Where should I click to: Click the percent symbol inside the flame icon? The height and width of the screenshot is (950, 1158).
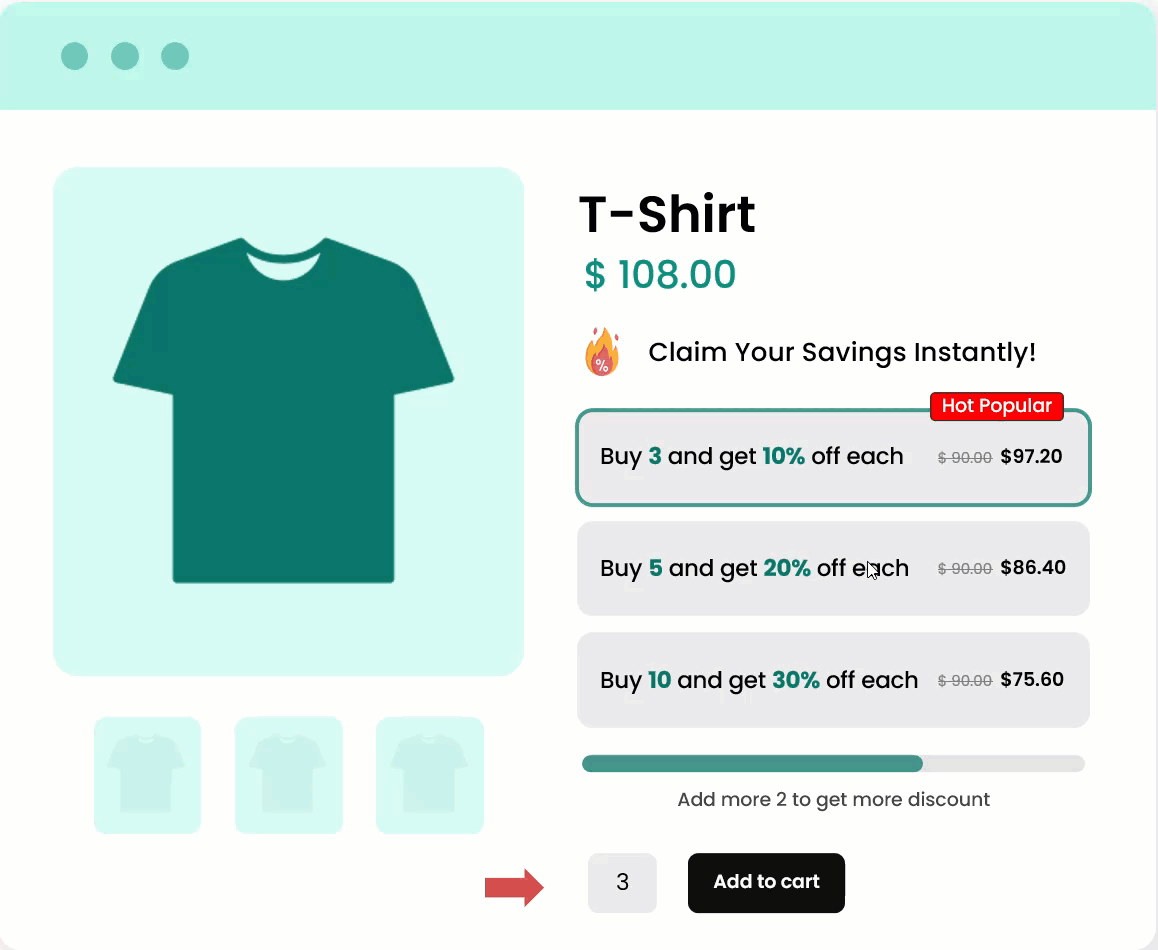pyautogui.click(x=604, y=364)
